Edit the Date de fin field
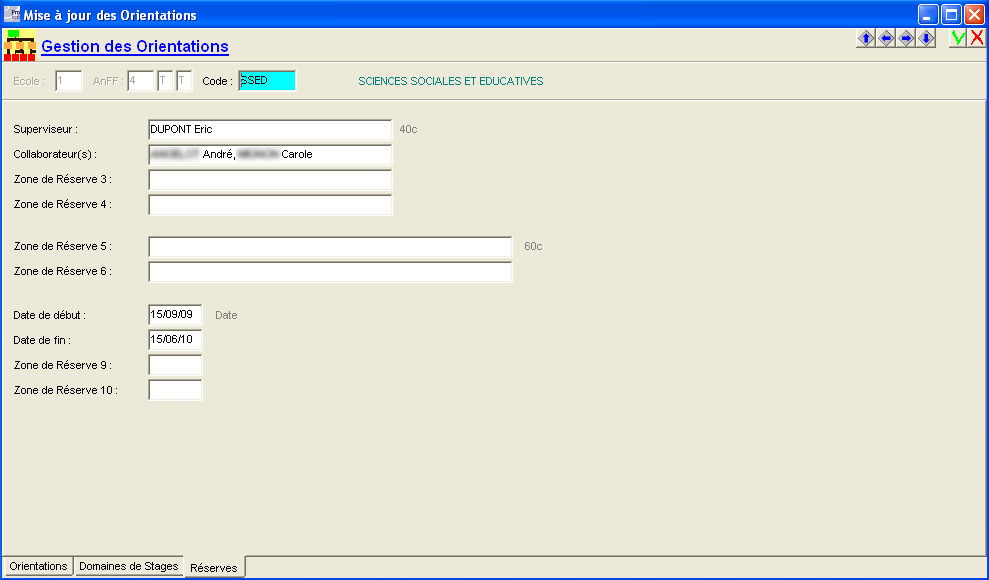The width and height of the screenshot is (989, 580). coord(175,340)
